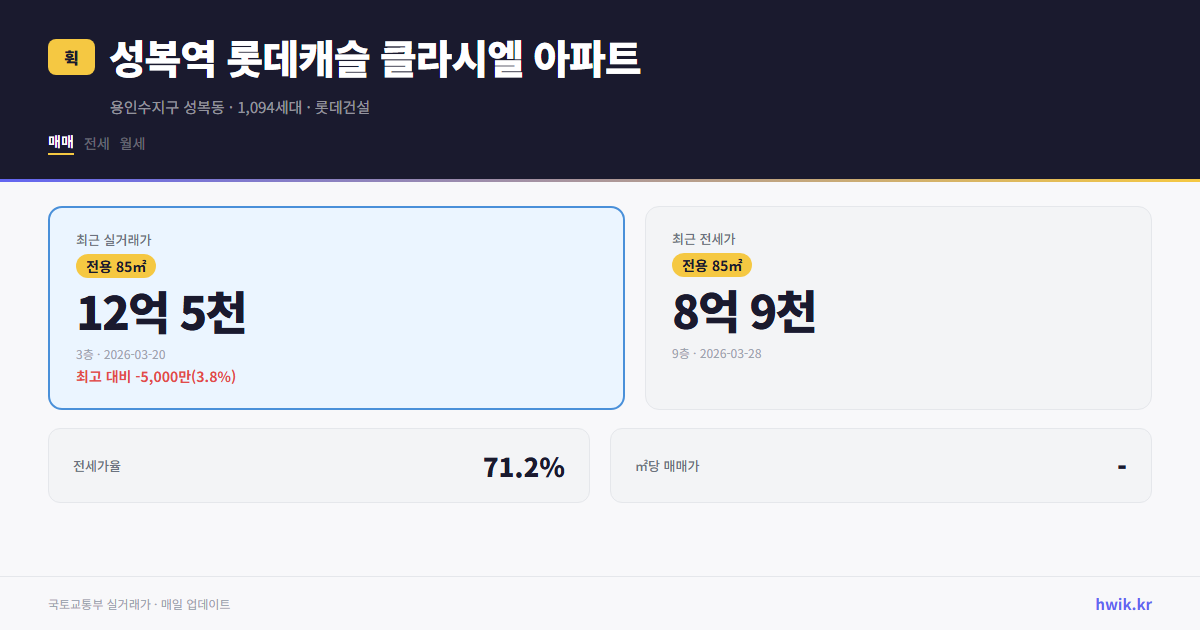Click the 전세가율 71.2% panel

[319, 465]
